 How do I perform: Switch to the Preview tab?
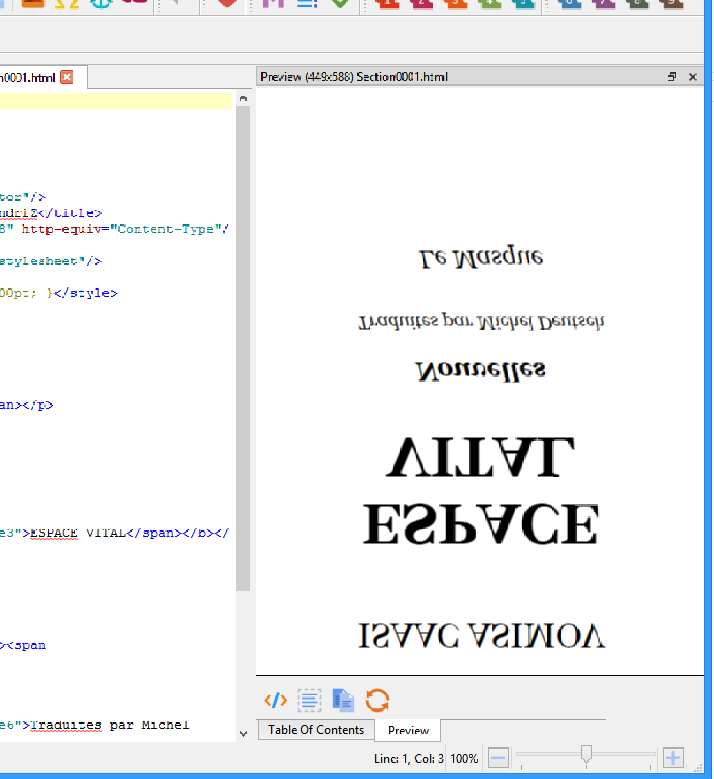(x=408, y=730)
